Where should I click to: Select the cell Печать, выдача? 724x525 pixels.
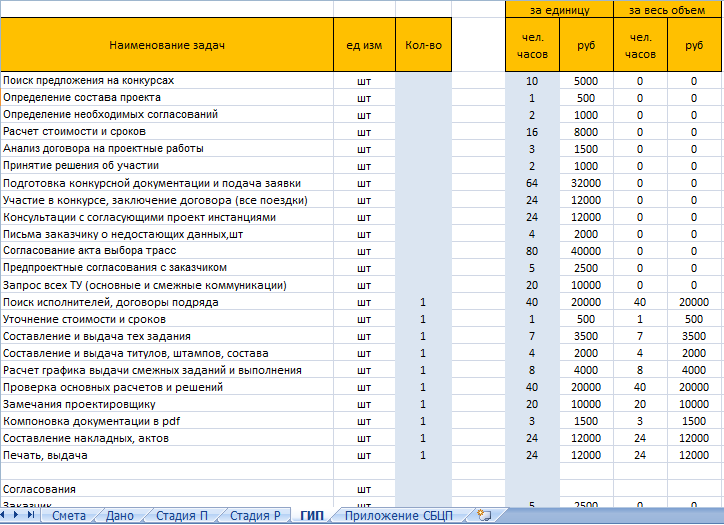coord(167,455)
